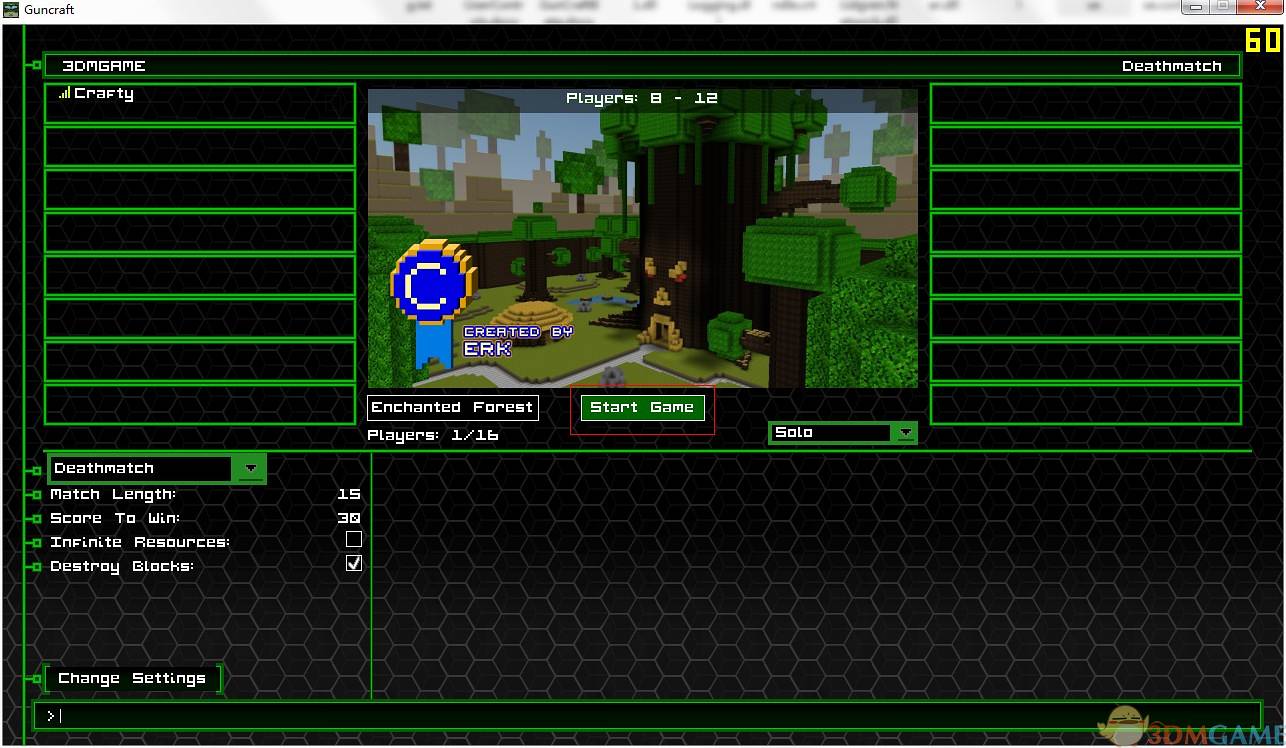Click the chat input field at the bottom

pyautogui.click(x=650, y=715)
